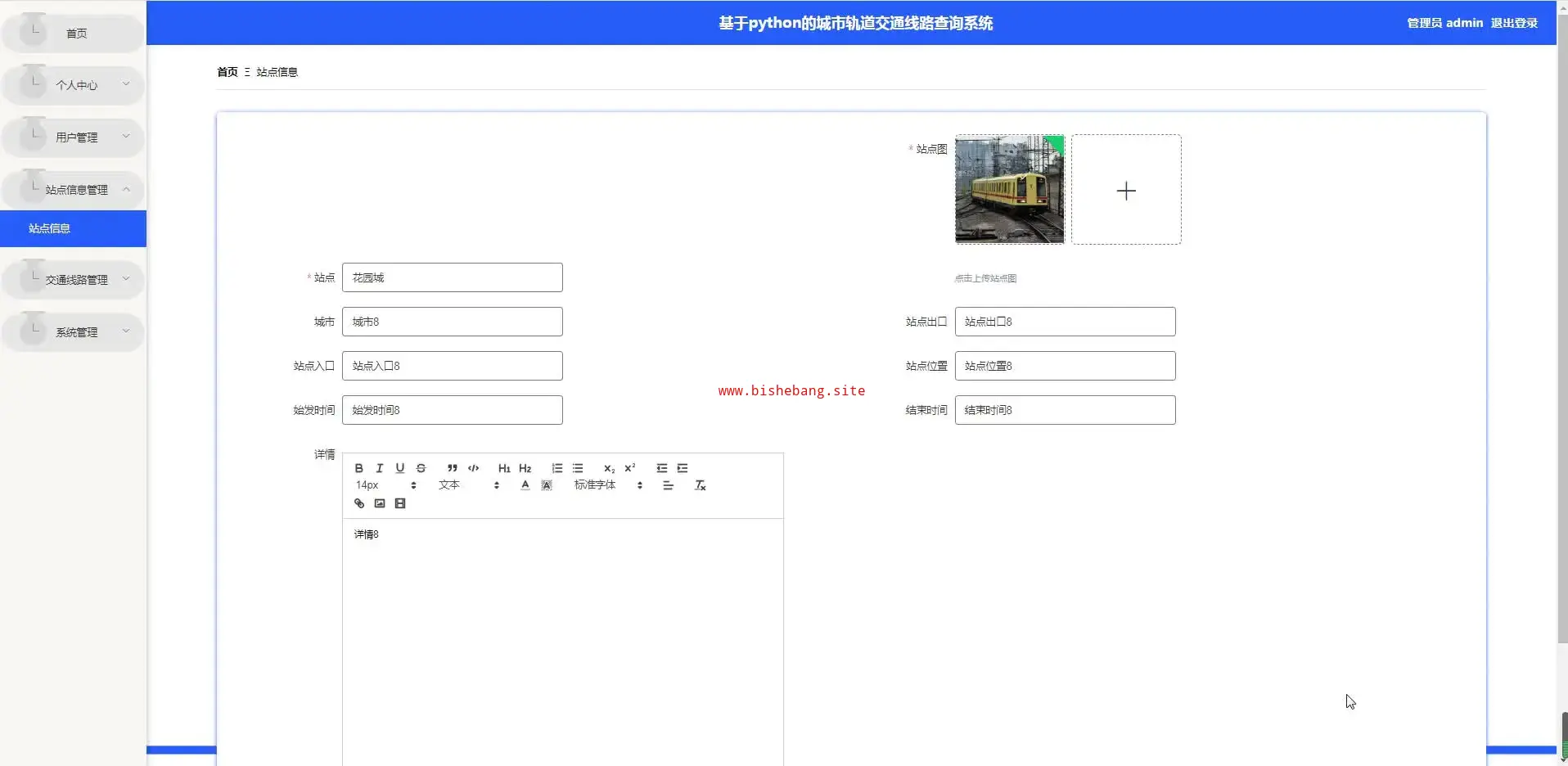The height and width of the screenshot is (766, 1568).
Task: Go to 首页 via the breadcrumb
Action: tap(227, 72)
